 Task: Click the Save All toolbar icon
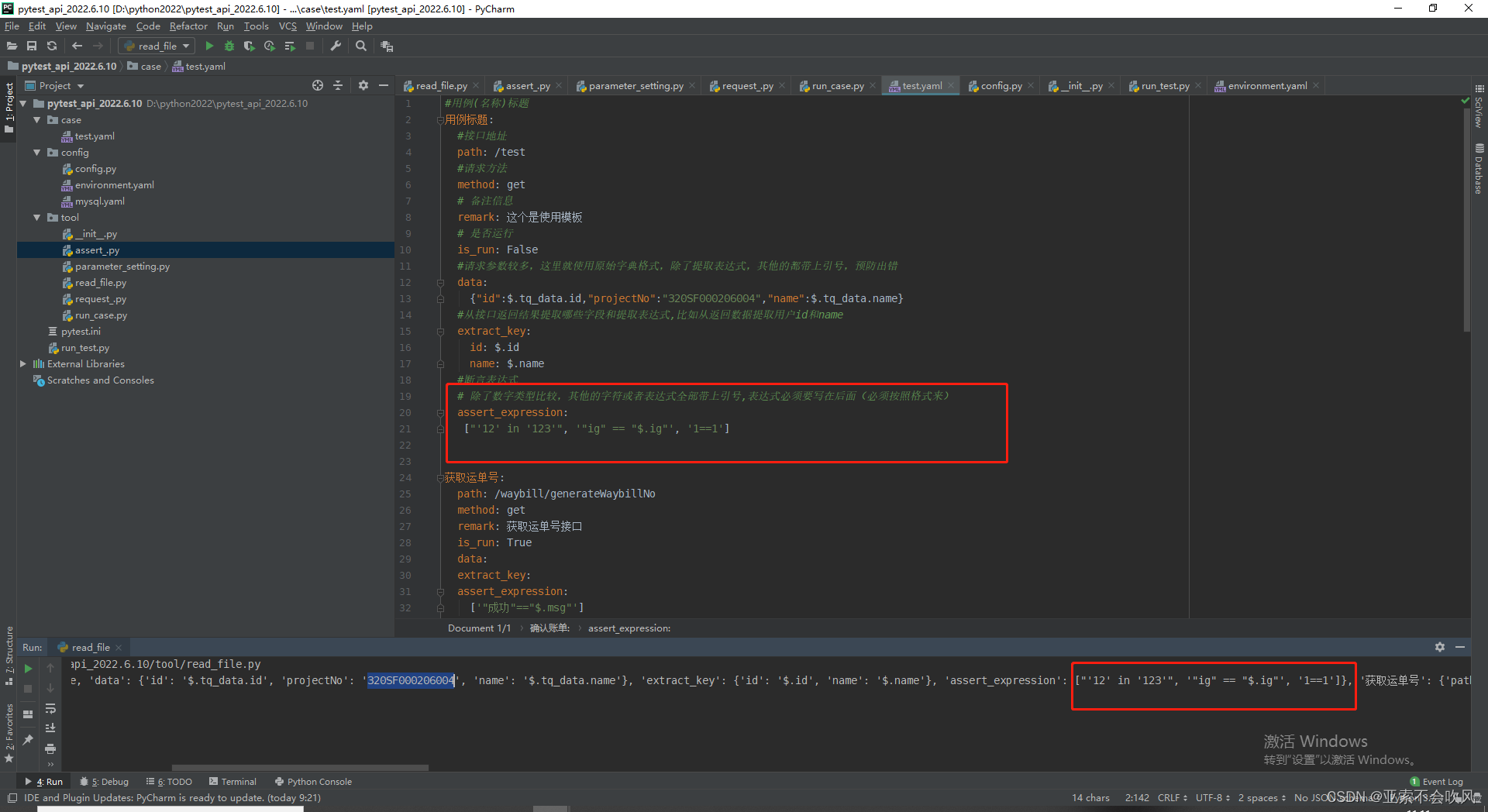[x=32, y=46]
